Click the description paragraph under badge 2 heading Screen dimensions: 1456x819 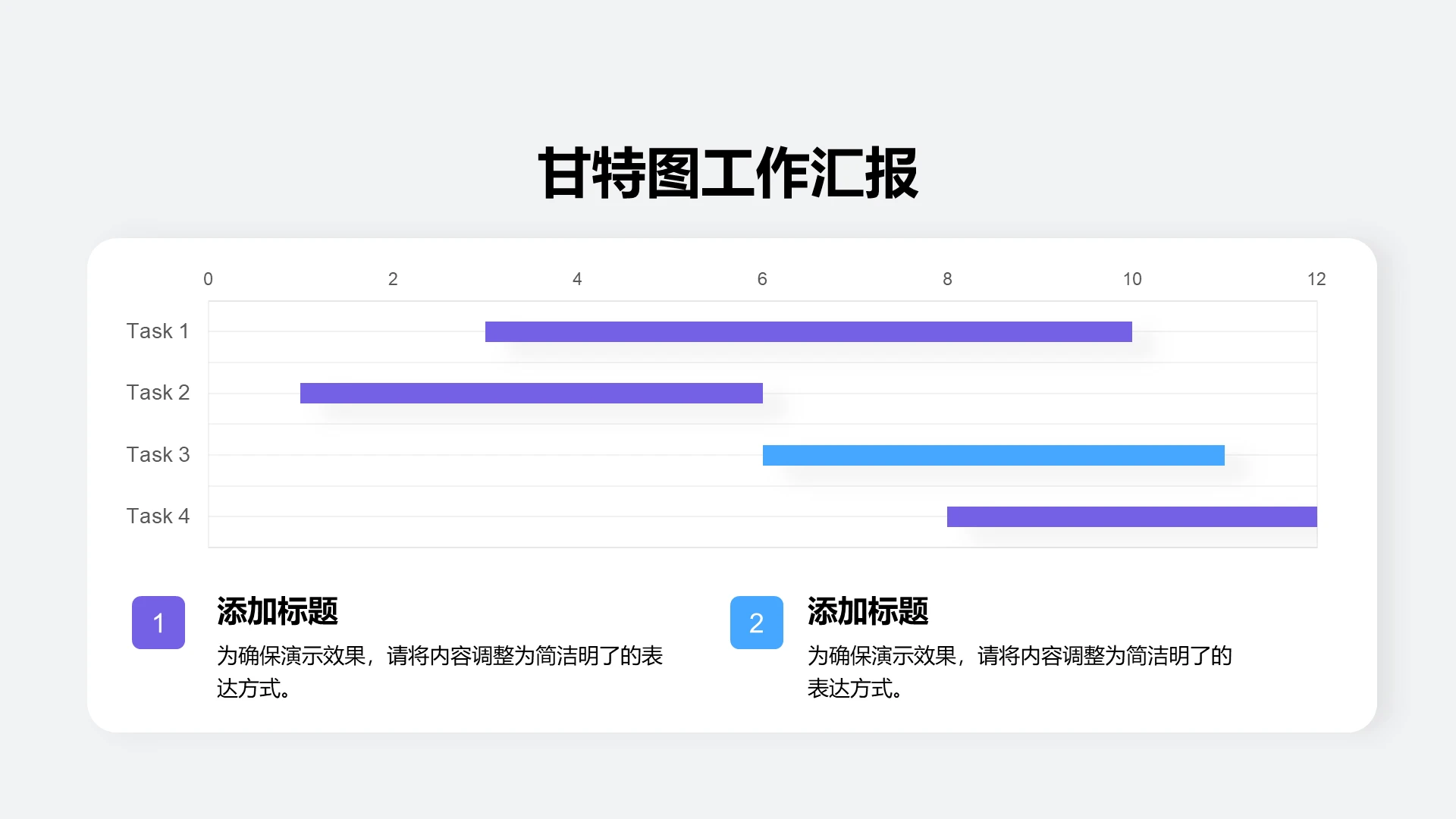1020,672
